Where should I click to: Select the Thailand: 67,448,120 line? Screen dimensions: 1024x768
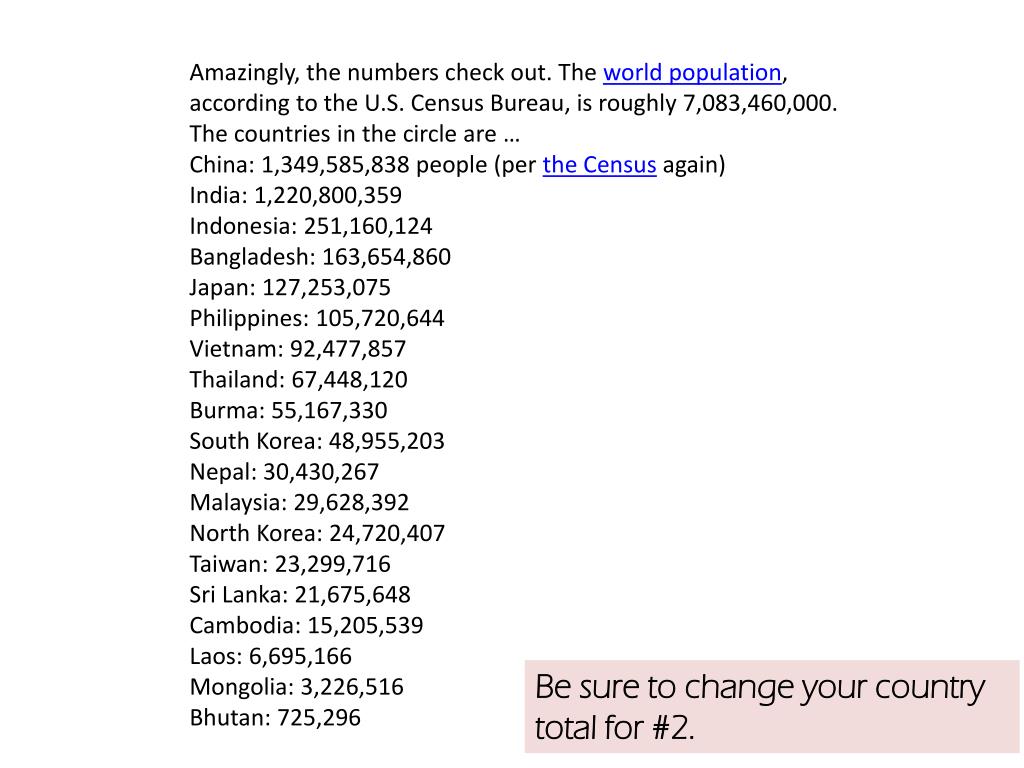(x=298, y=379)
